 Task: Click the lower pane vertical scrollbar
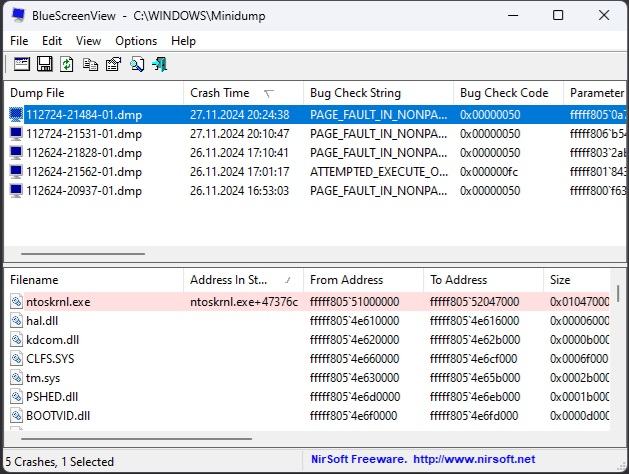click(618, 294)
